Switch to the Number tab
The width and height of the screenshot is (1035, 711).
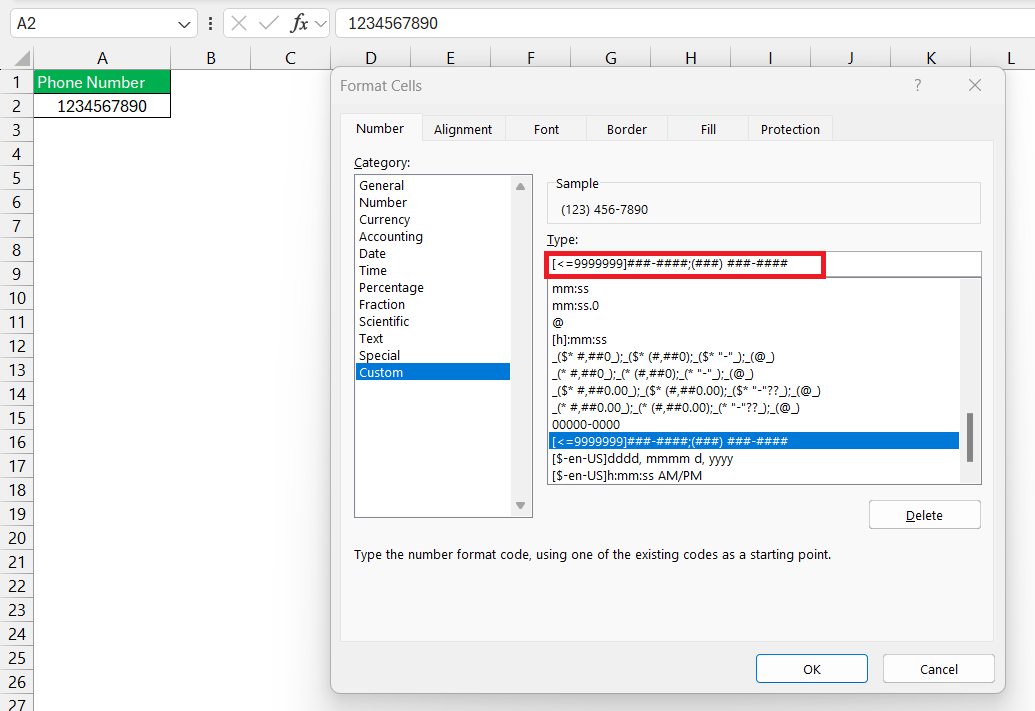pos(380,129)
